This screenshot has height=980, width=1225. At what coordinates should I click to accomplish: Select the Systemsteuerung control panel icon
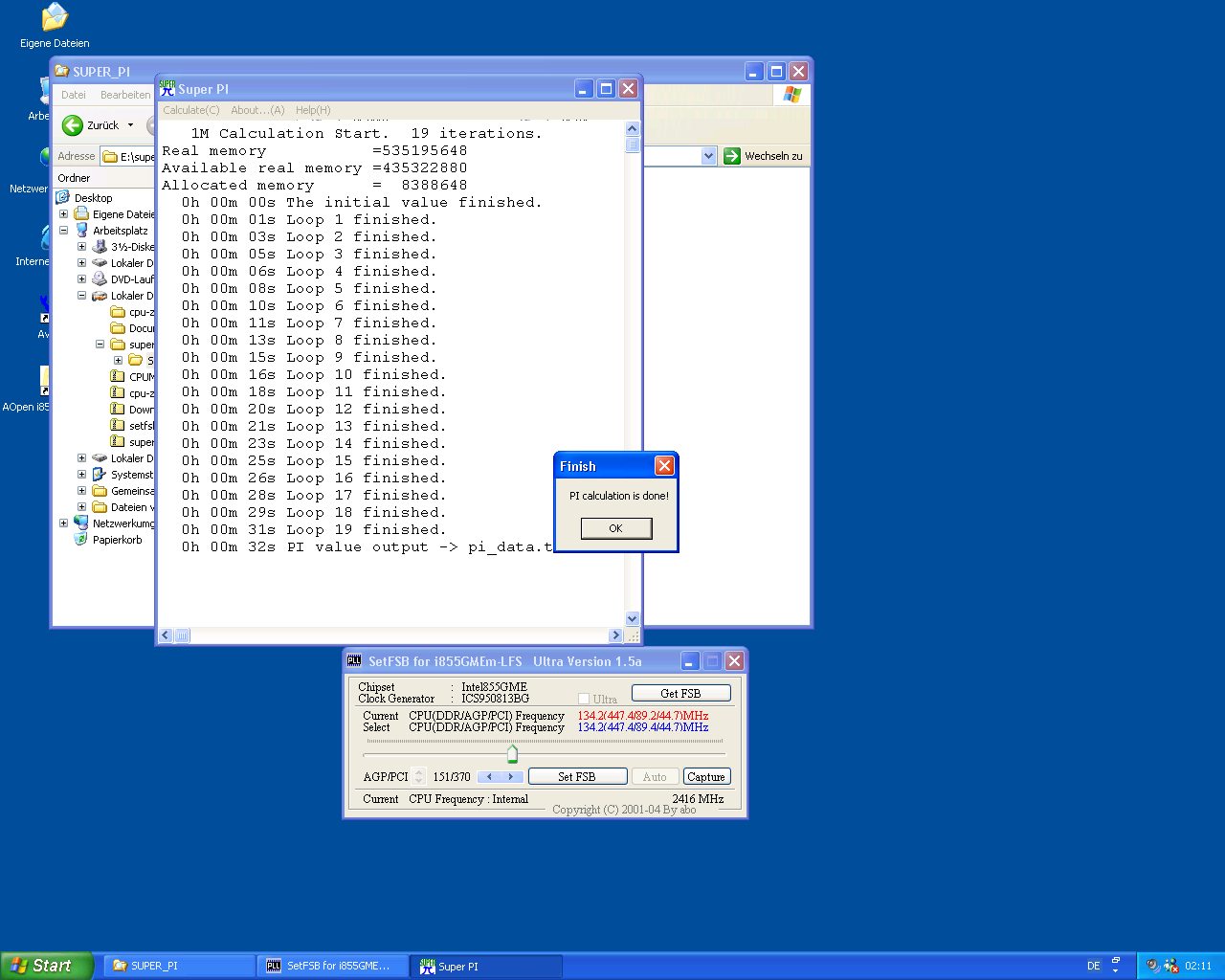click(x=100, y=474)
